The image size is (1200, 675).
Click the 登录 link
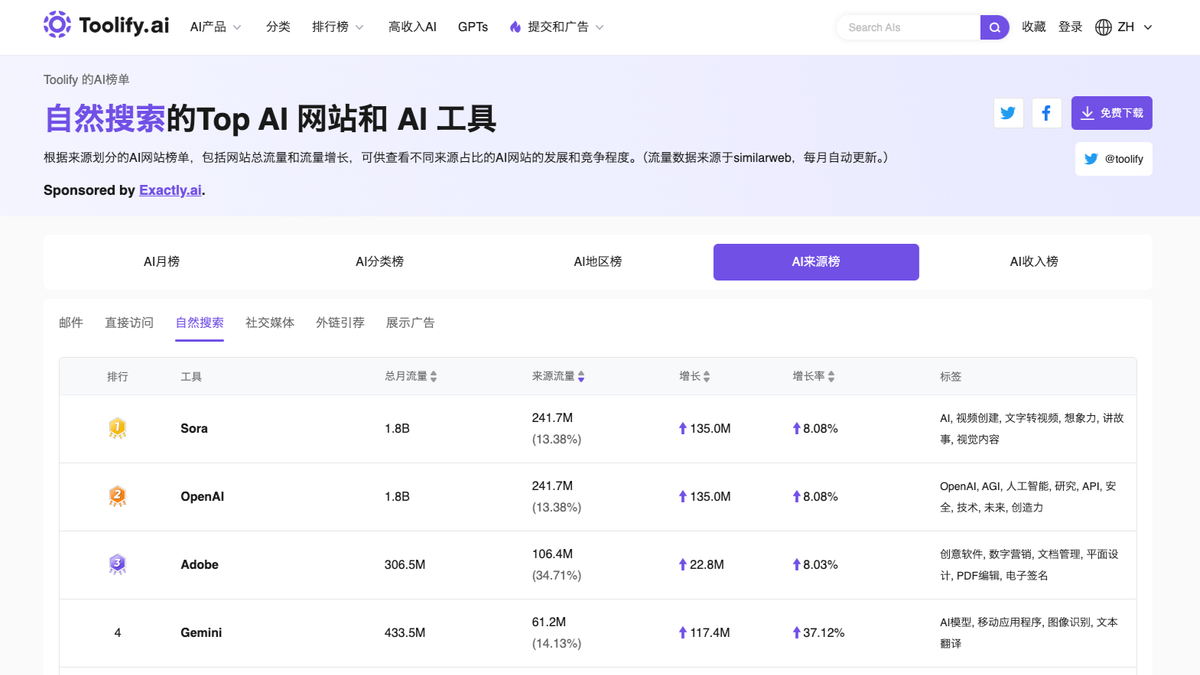pyautogui.click(x=1070, y=27)
